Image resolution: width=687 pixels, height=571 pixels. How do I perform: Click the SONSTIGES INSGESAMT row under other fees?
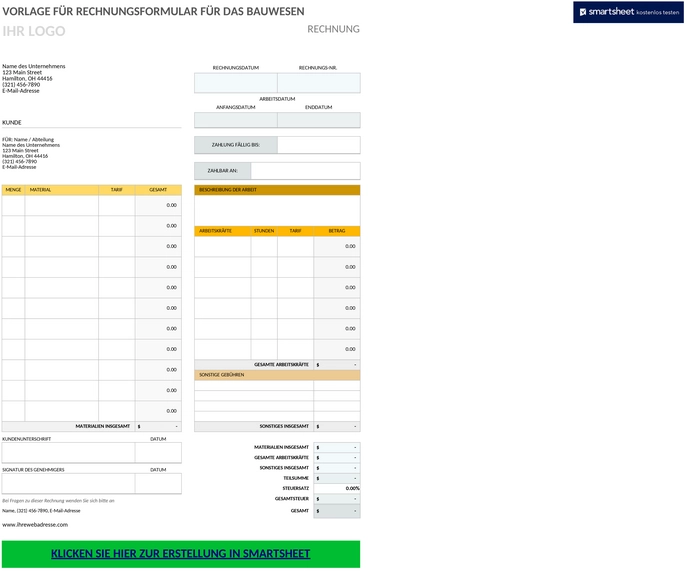(277, 426)
